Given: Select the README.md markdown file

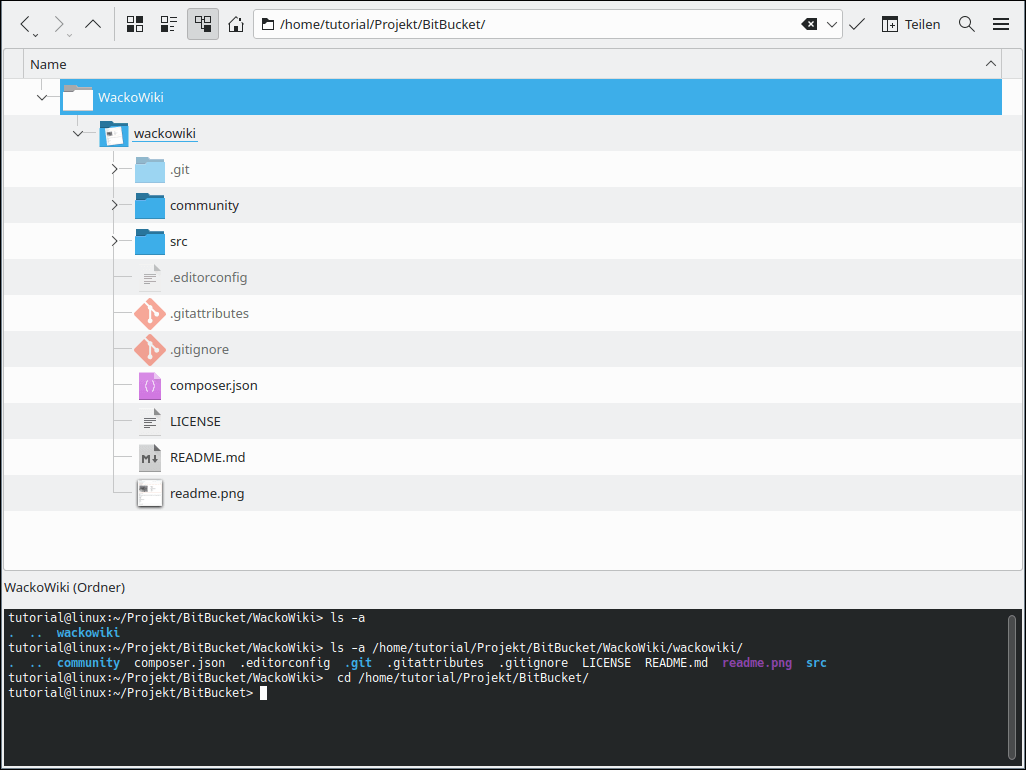Looking at the screenshot, I should 207,458.
